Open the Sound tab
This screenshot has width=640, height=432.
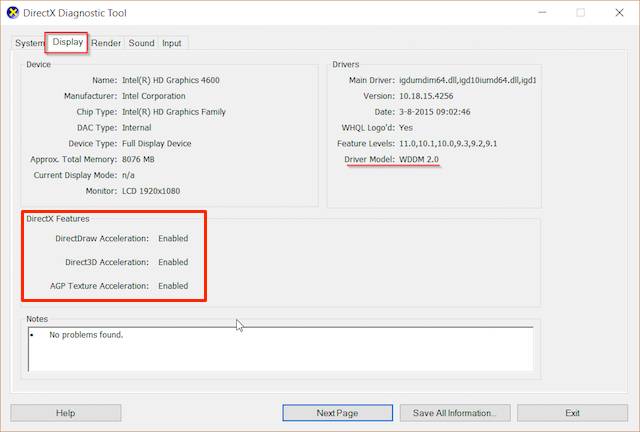[141, 43]
